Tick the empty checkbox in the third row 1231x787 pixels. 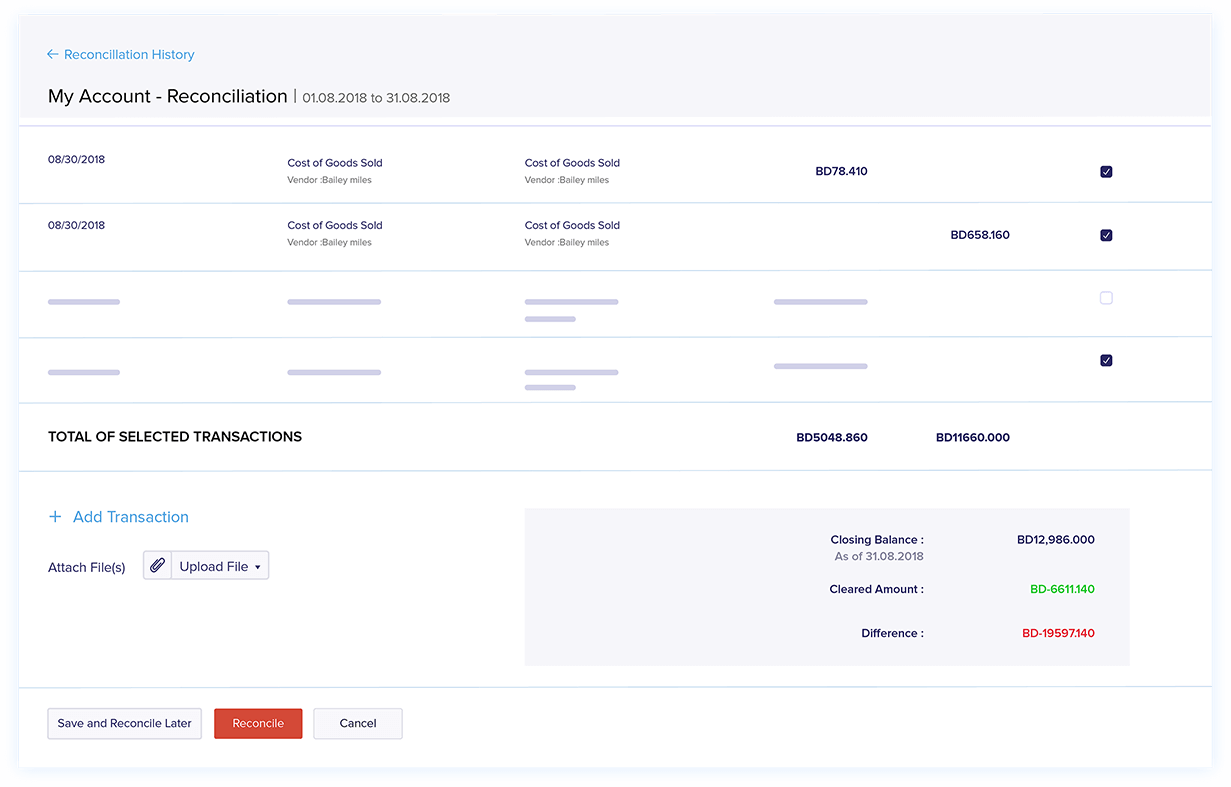(1106, 298)
